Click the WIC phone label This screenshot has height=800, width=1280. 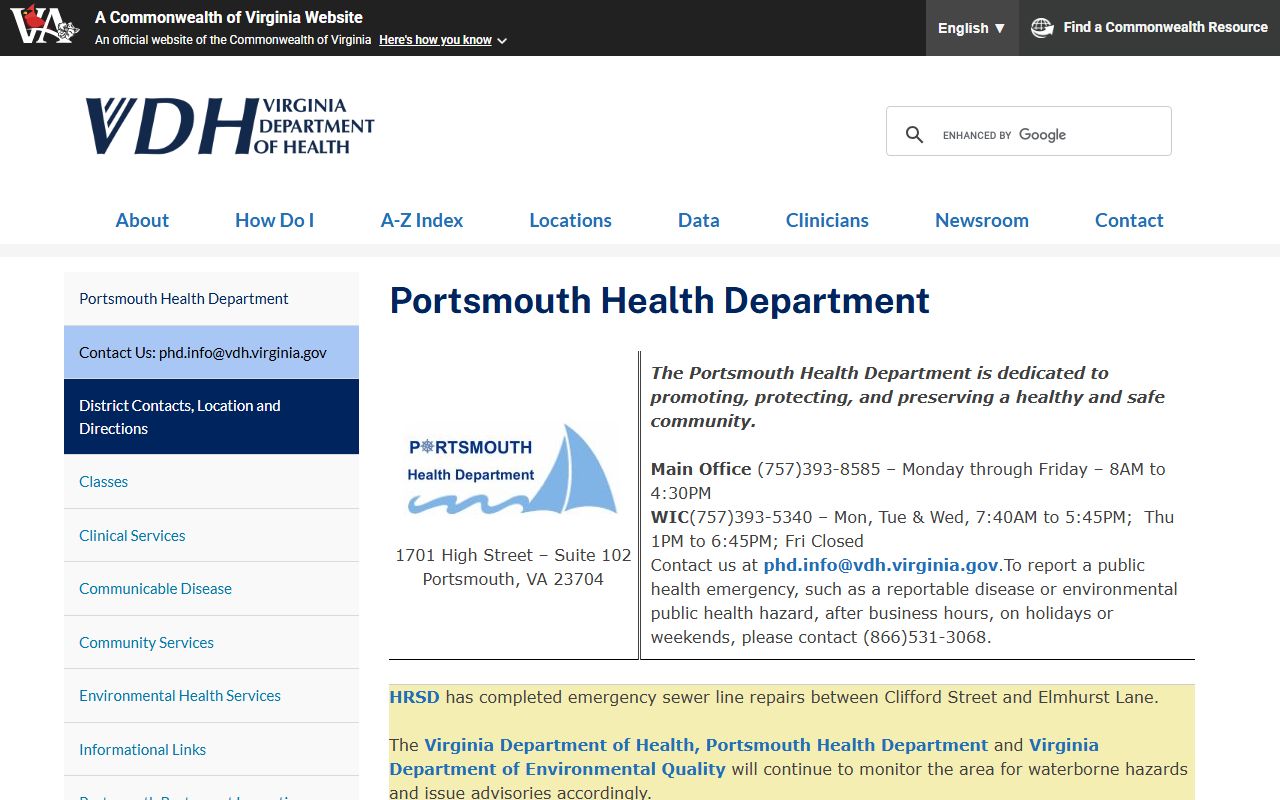(x=670, y=517)
